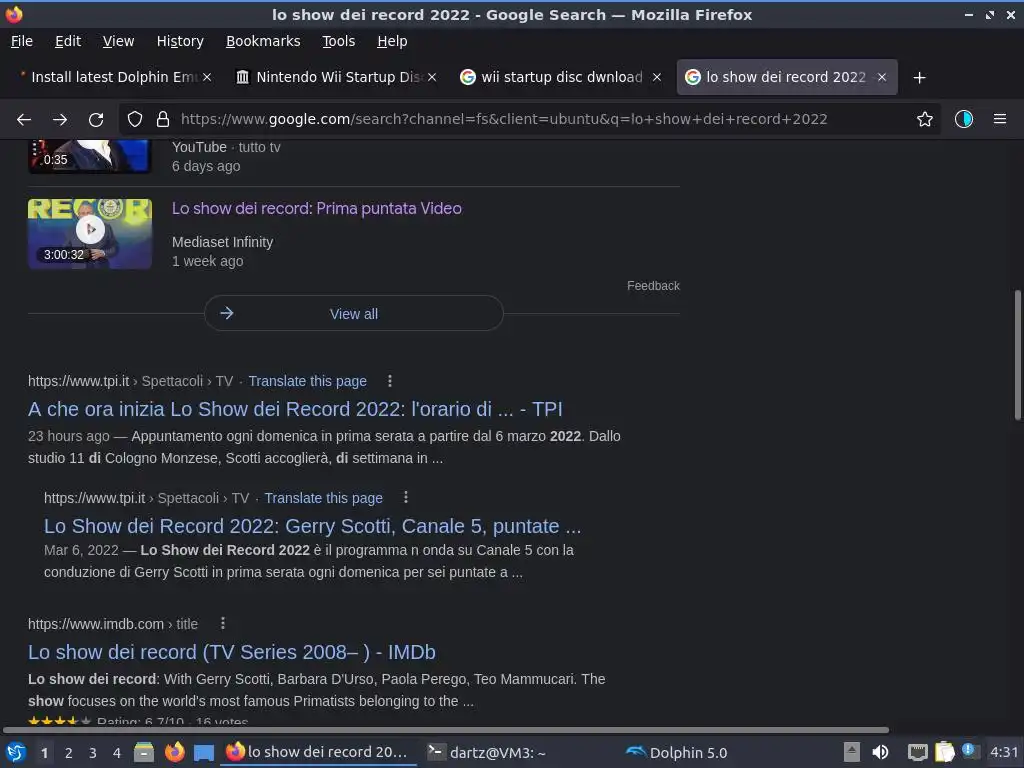Click the 4:31 taskbar clock

(x=1004, y=752)
